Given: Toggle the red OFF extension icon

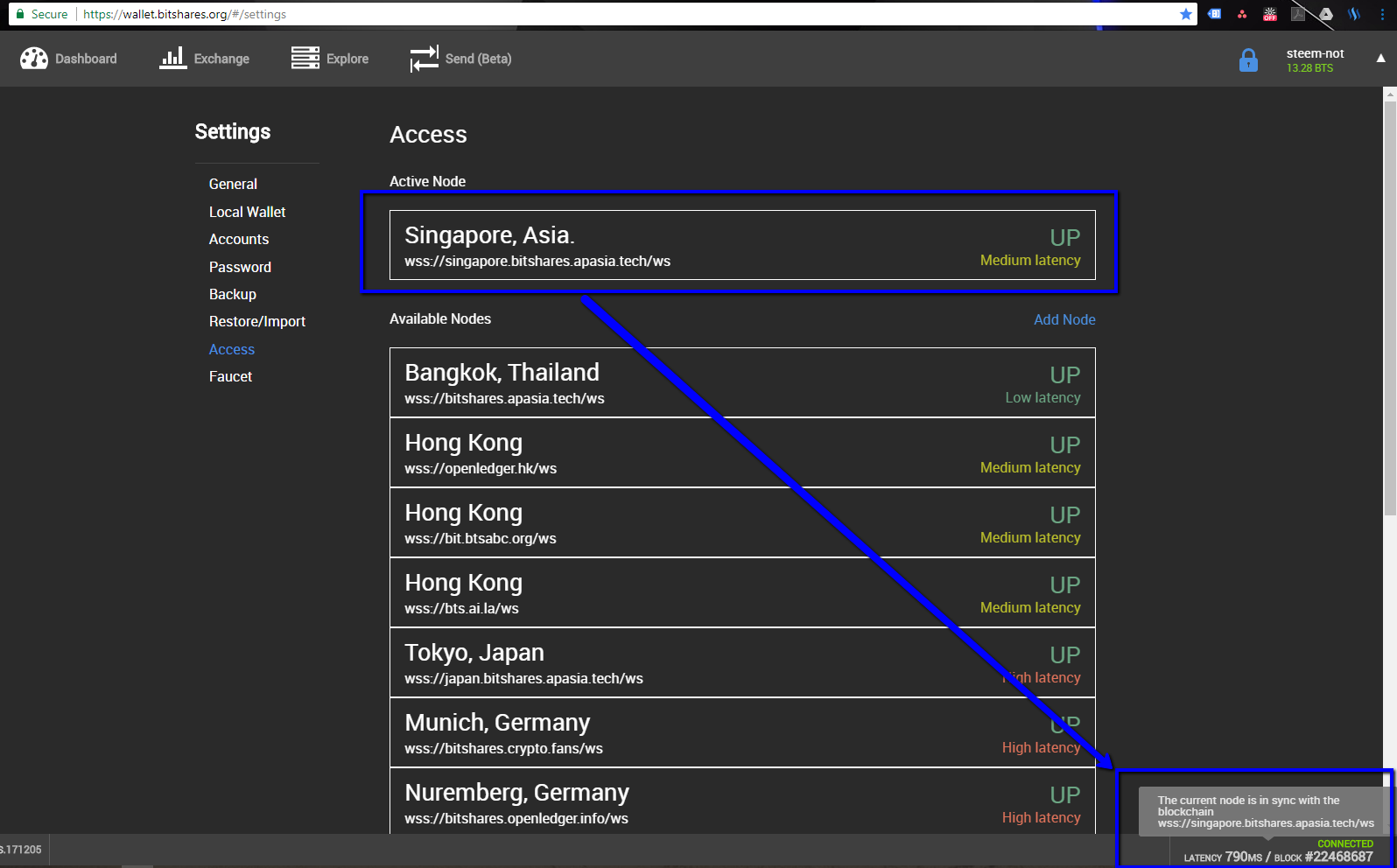Looking at the screenshot, I should tap(1270, 14).
